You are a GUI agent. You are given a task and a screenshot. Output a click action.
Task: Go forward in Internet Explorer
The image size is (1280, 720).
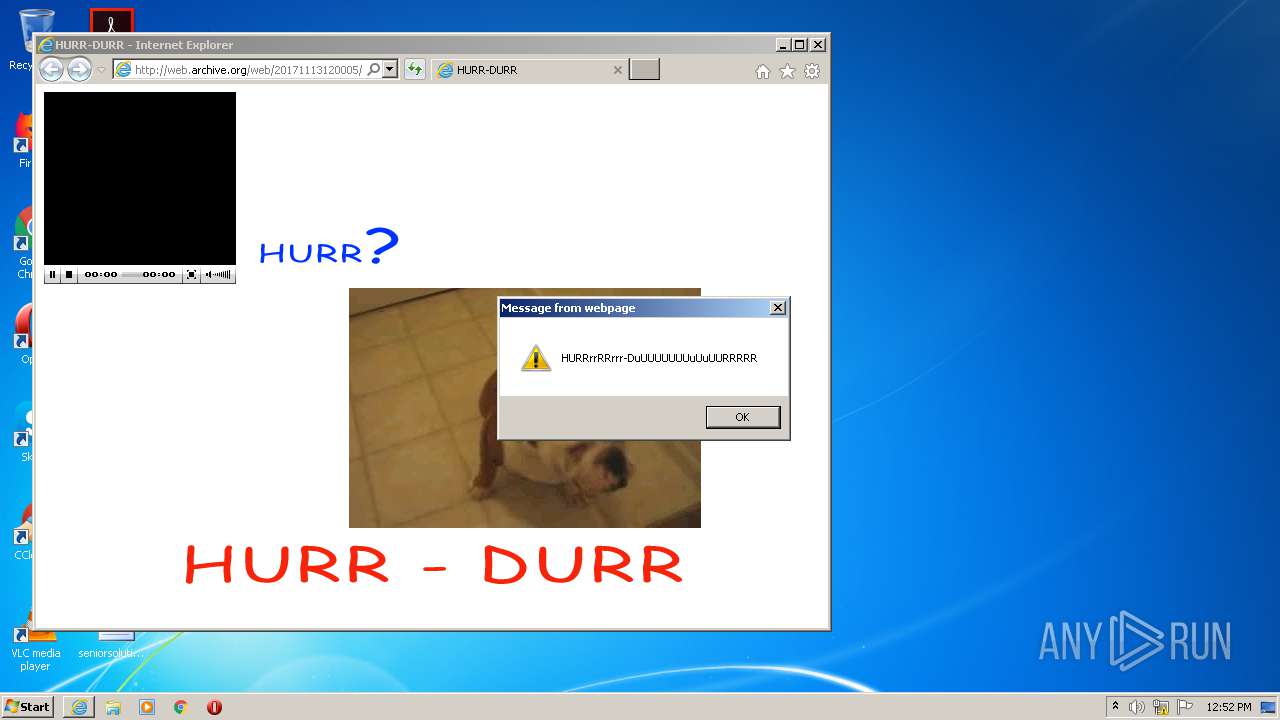(x=79, y=69)
